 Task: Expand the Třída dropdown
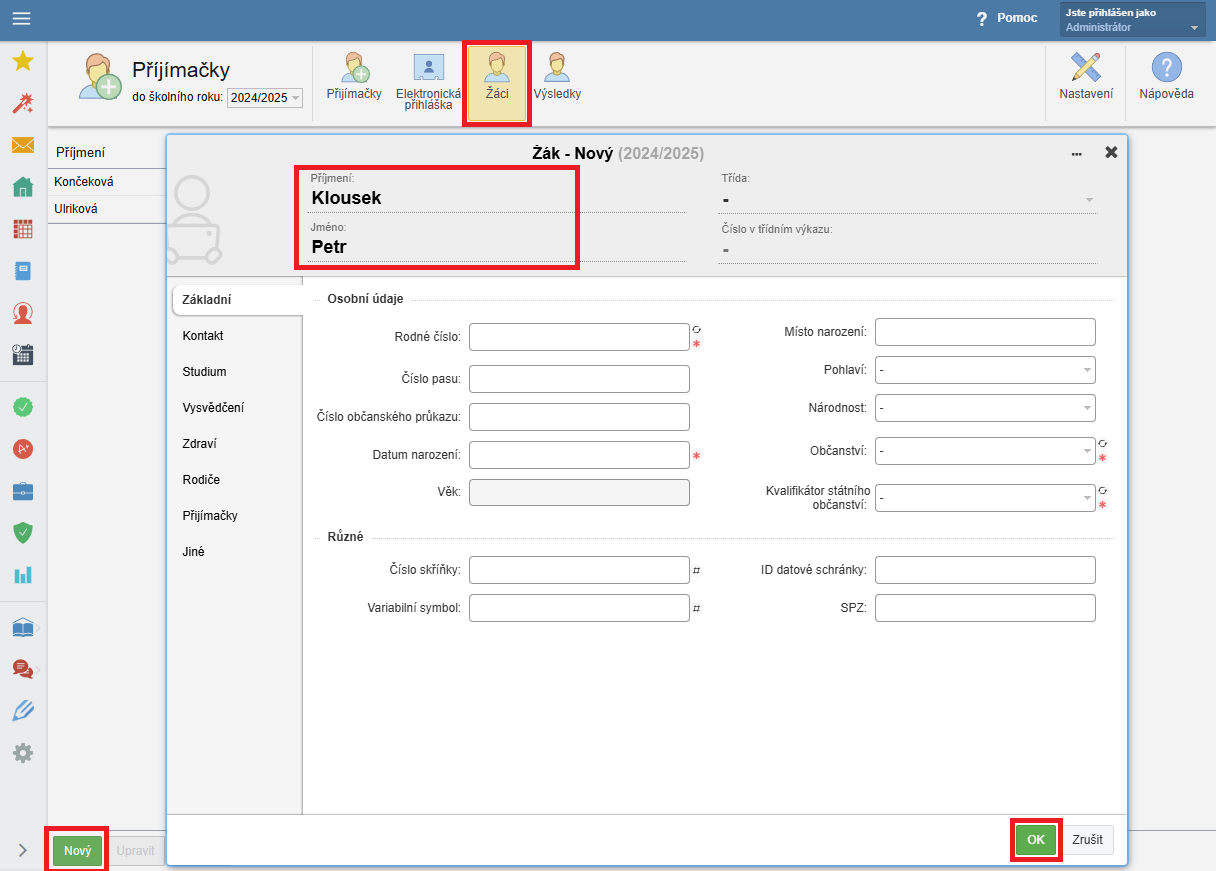coord(908,200)
